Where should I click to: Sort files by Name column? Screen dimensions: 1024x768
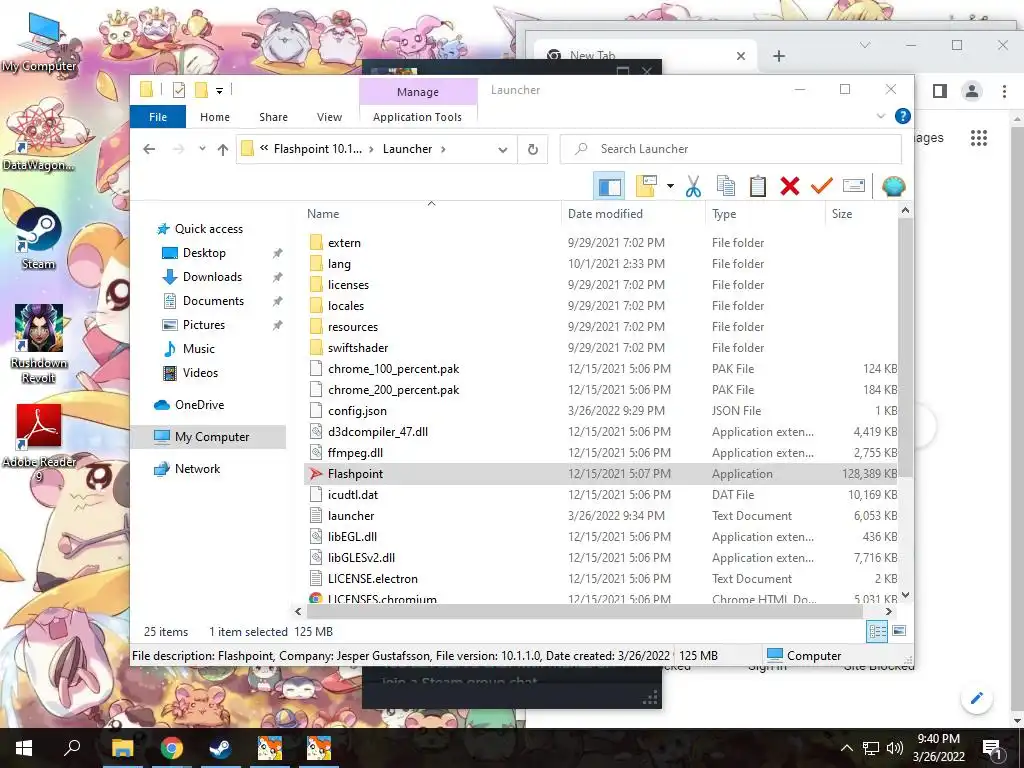click(x=323, y=214)
